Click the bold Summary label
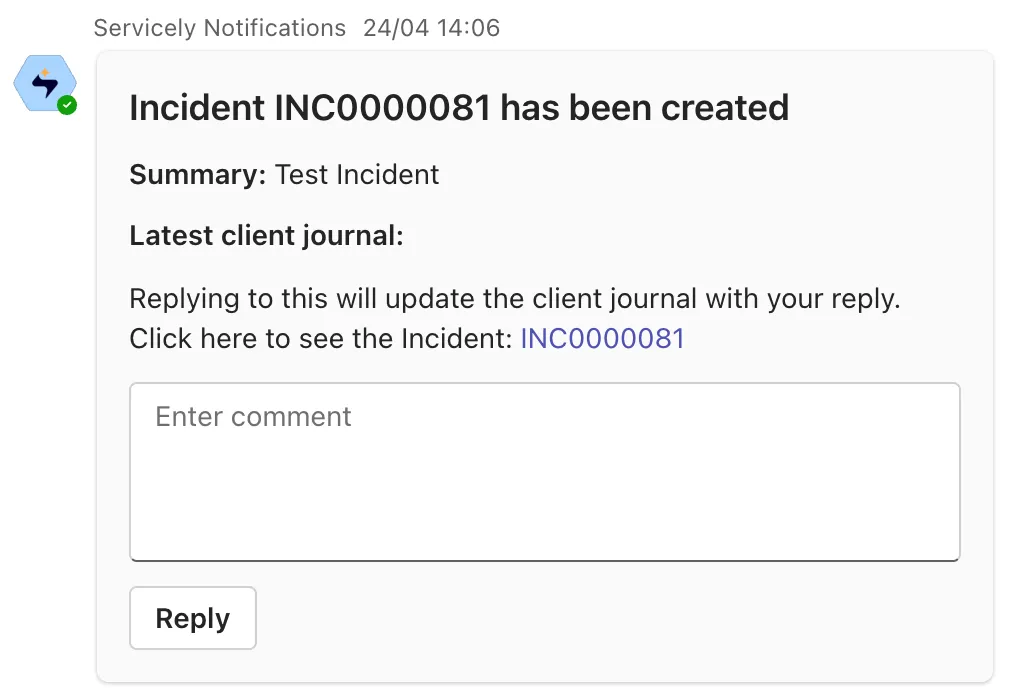1019x698 pixels. point(198,174)
